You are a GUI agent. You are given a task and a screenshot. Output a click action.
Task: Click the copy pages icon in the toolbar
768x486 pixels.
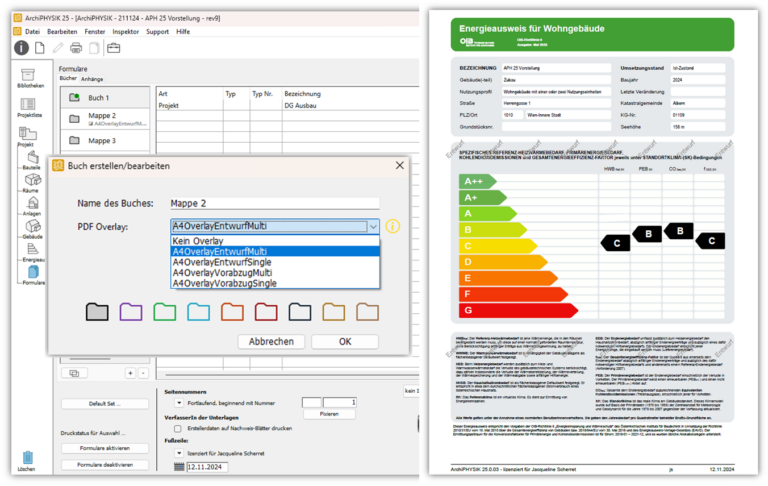pyautogui.click(x=94, y=48)
